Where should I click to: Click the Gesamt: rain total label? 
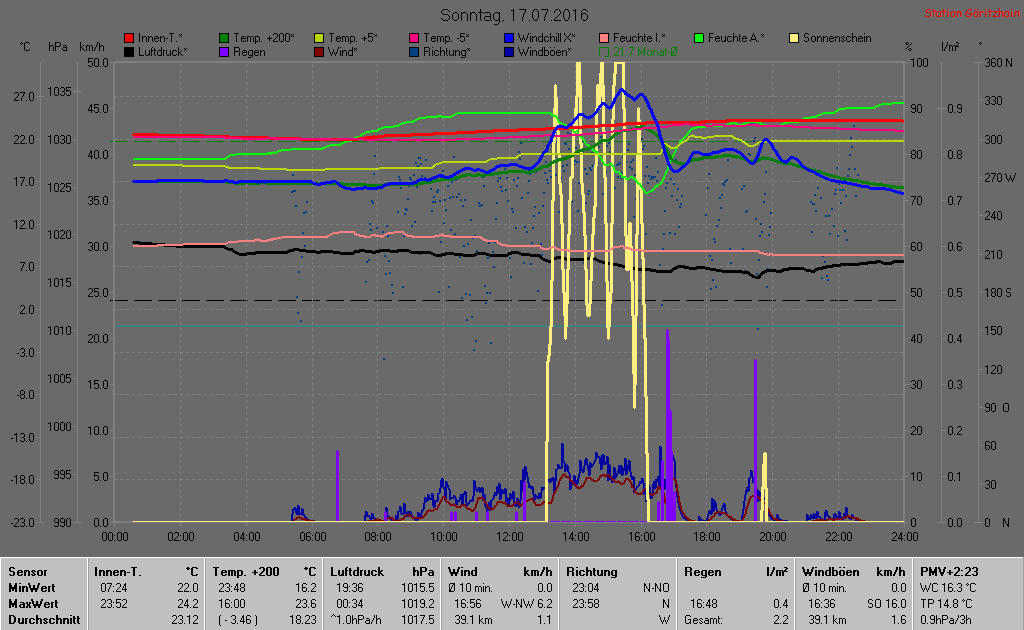tap(703, 620)
